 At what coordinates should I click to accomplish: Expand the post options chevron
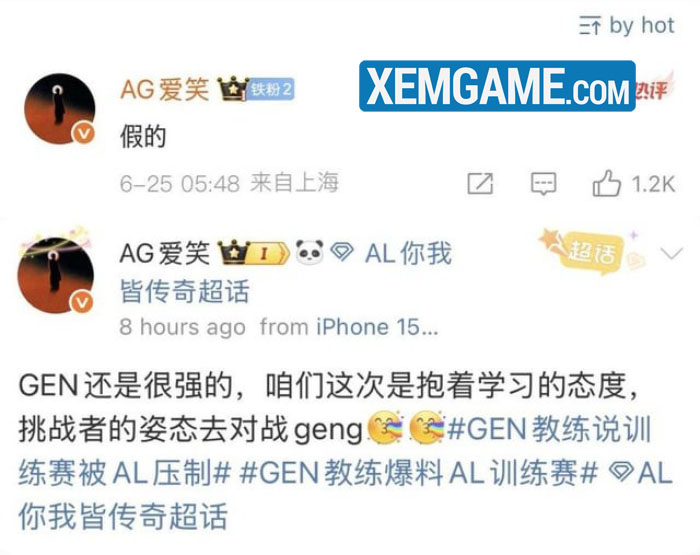672,253
